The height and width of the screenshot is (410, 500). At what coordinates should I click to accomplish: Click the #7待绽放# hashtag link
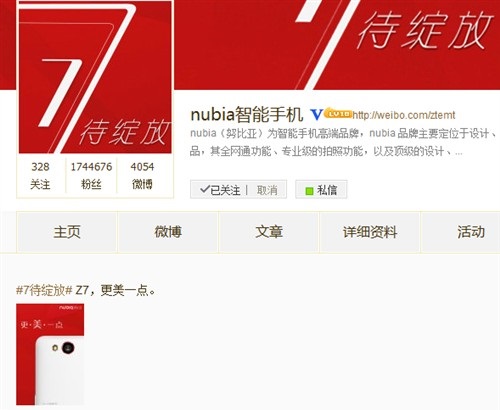(x=44, y=290)
